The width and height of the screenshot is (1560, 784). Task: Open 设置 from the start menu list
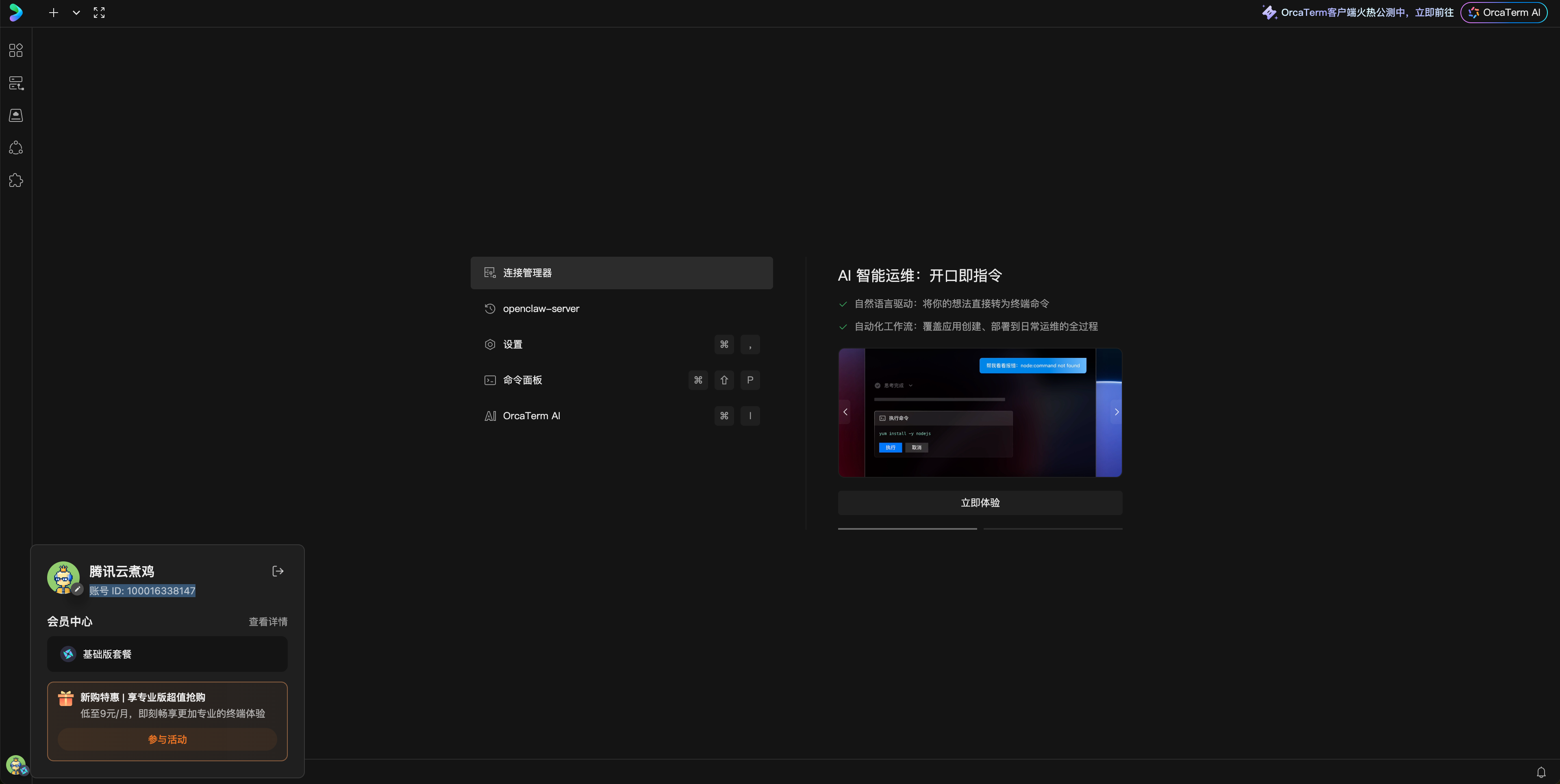(512, 344)
